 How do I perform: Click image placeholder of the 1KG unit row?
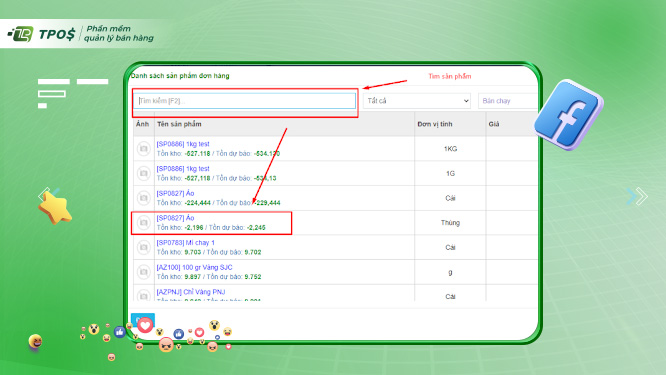(144, 149)
